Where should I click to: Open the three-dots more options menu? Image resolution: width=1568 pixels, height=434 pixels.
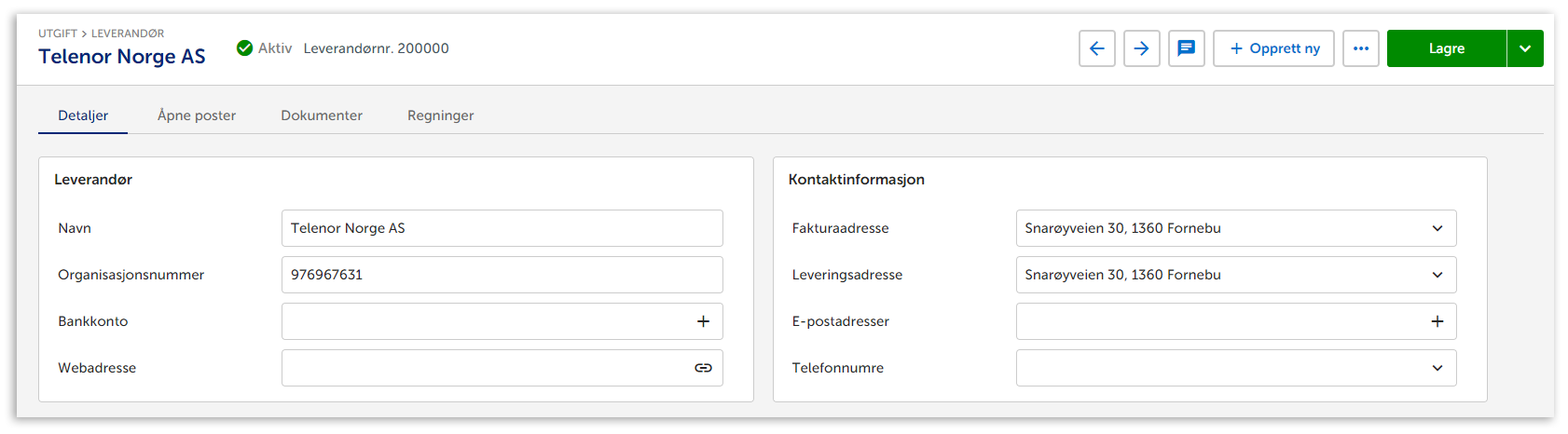(x=1360, y=48)
